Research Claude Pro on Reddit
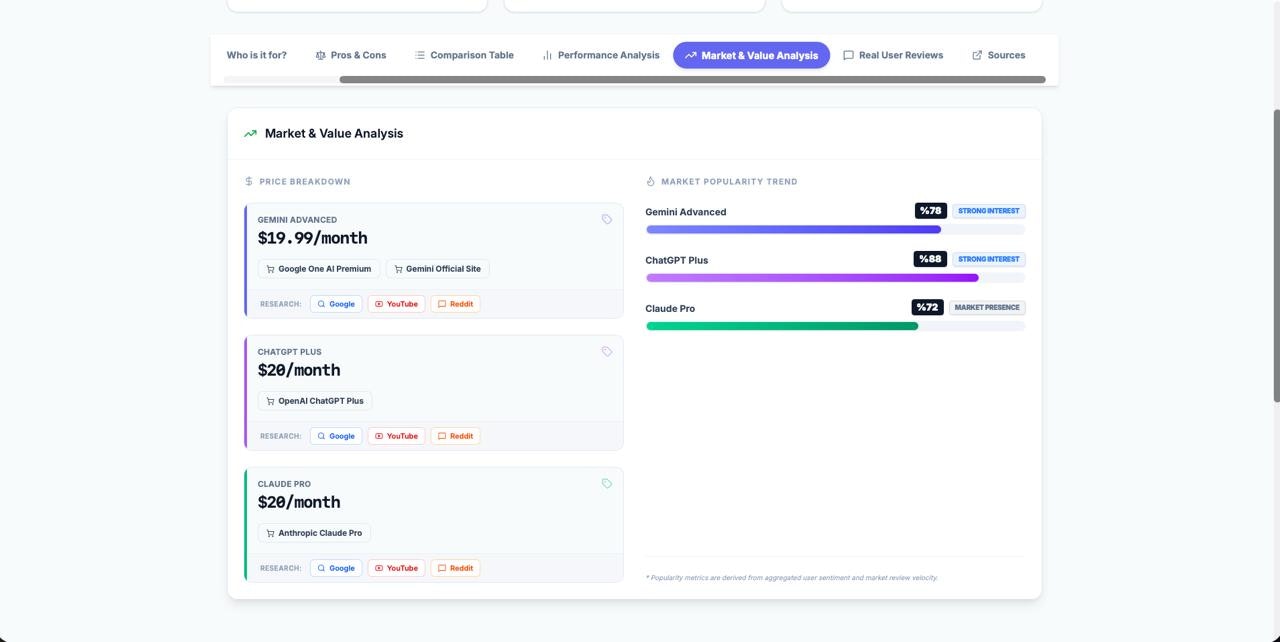The image size is (1280, 642). (455, 568)
